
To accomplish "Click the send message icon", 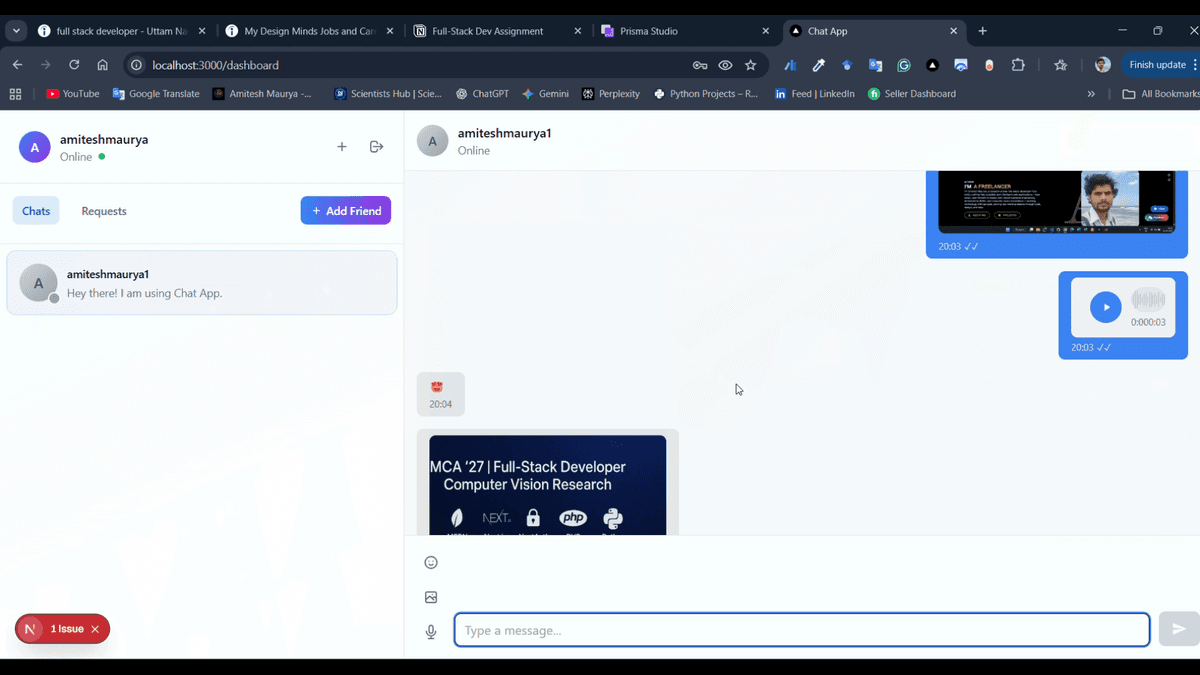I will click(x=1178, y=629).
